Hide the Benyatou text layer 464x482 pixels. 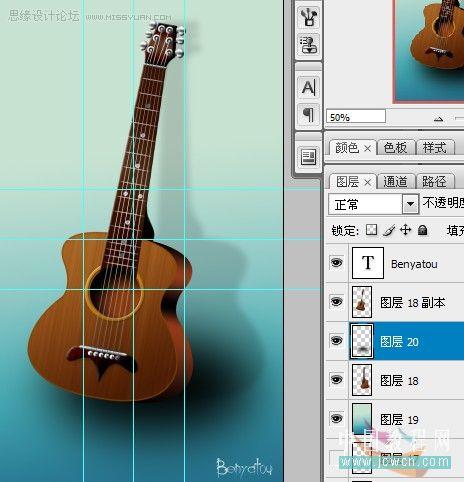tap(336, 263)
